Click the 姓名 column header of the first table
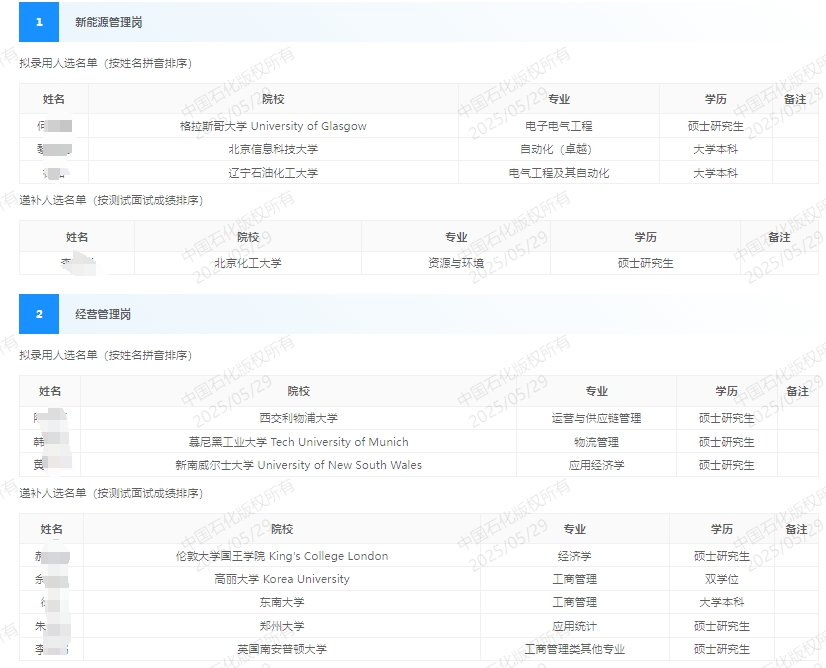Viewport: 826px width, 668px height. [55, 98]
